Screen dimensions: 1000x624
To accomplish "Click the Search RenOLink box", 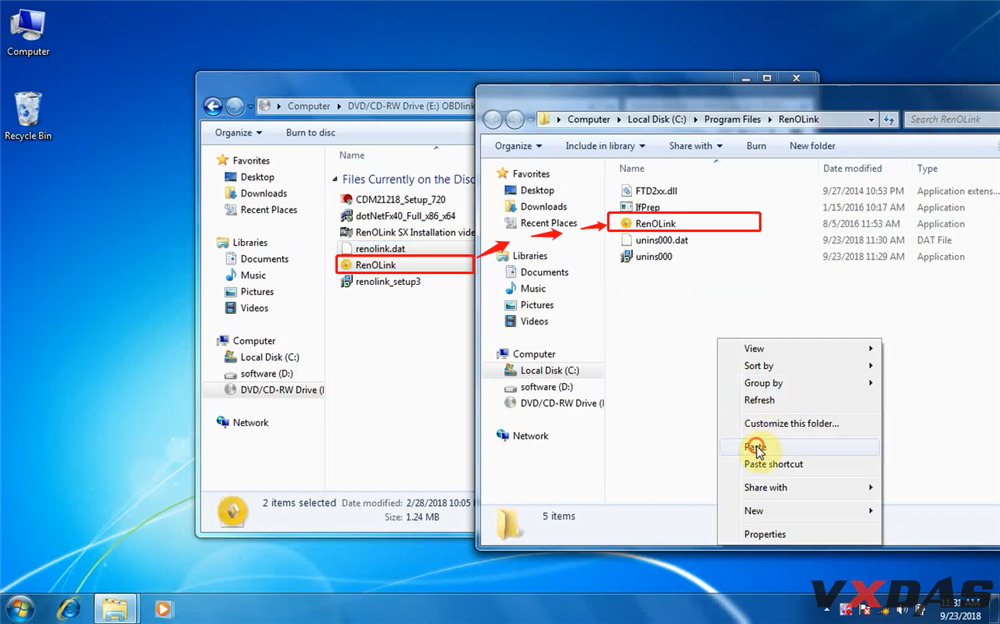I will (952, 119).
